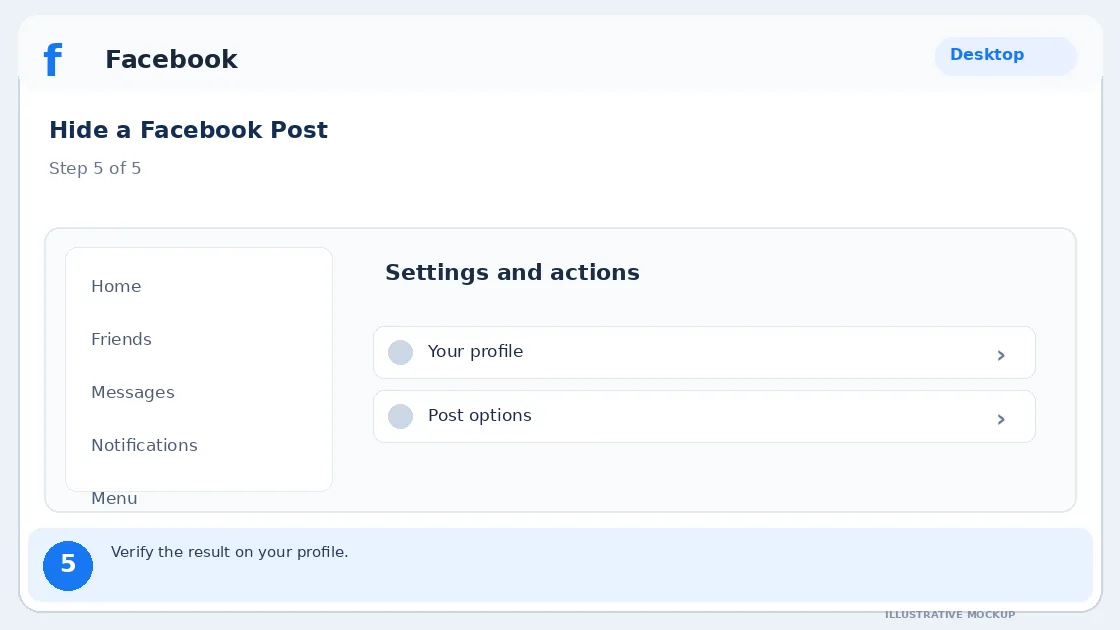Click the Verify the result instruction text
The width and height of the screenshot is (1120, 630).
tap(229, 552)
